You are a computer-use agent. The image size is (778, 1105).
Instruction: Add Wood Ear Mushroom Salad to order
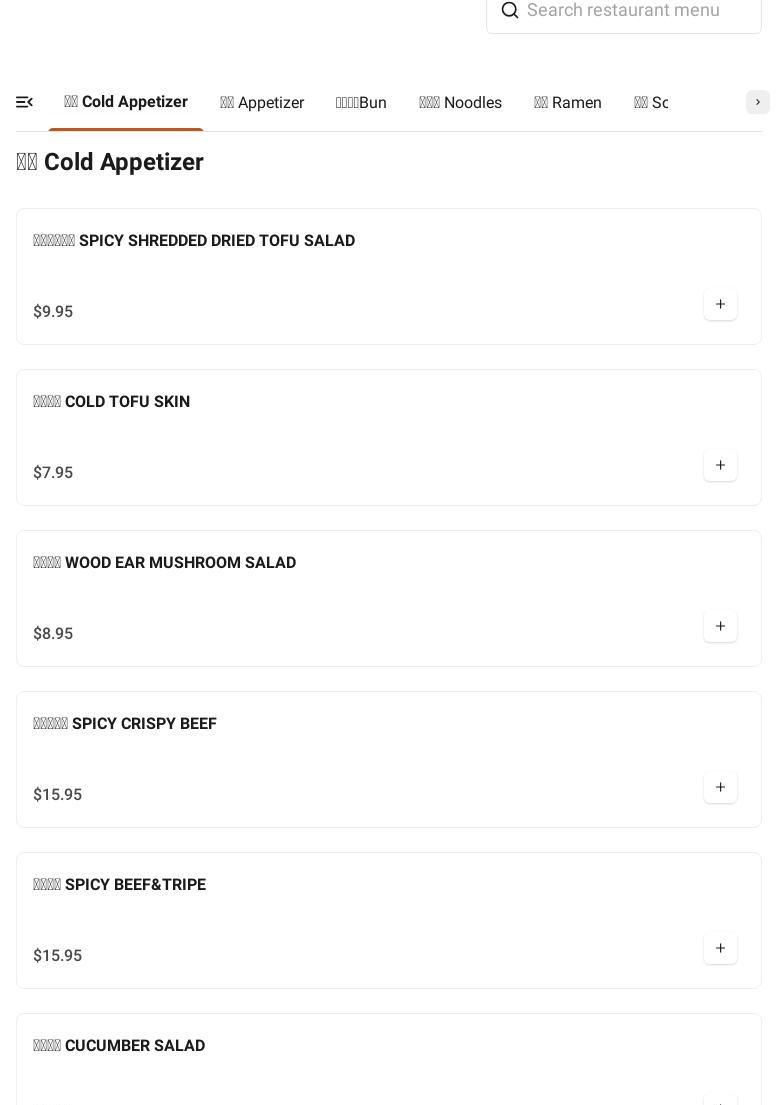click(x=720, y=626)
